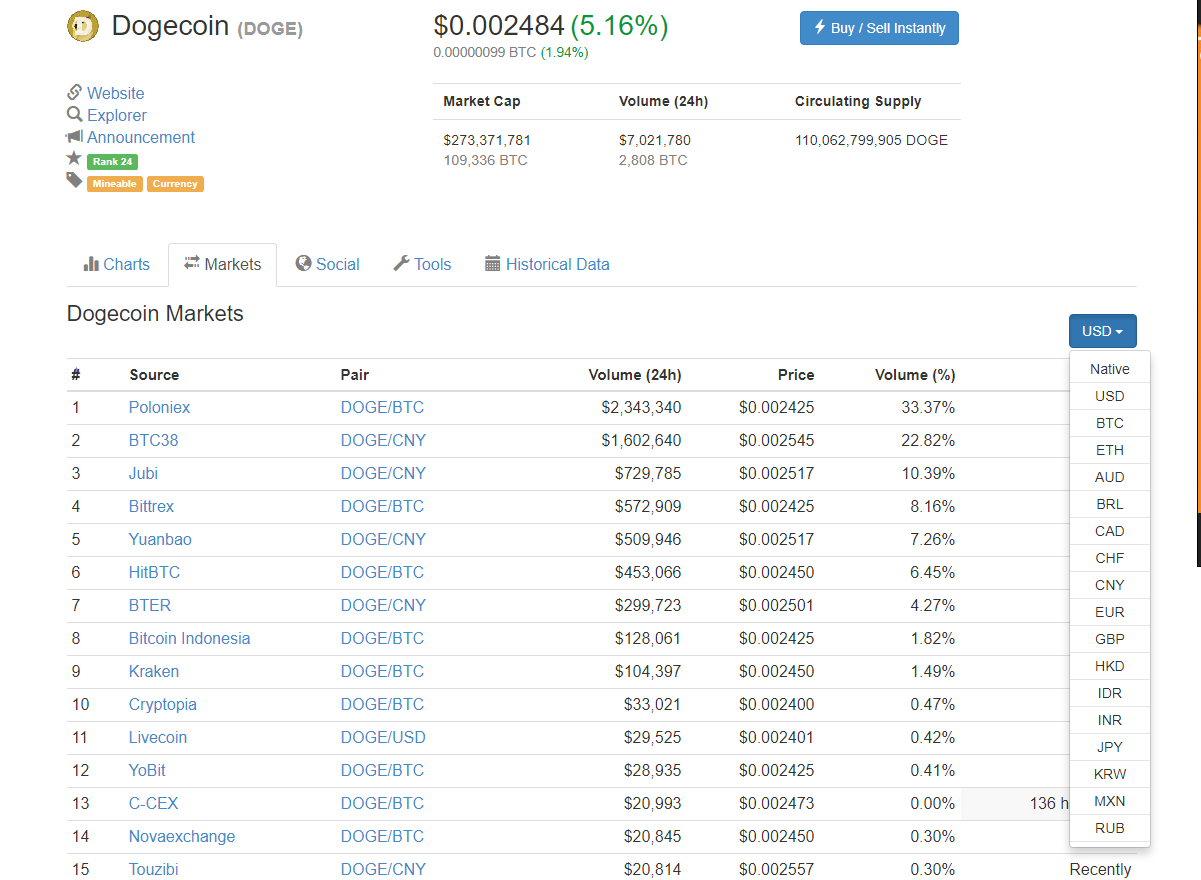Click the Source column header
Screen dimensions: 1201x880
tap(154, 375)
